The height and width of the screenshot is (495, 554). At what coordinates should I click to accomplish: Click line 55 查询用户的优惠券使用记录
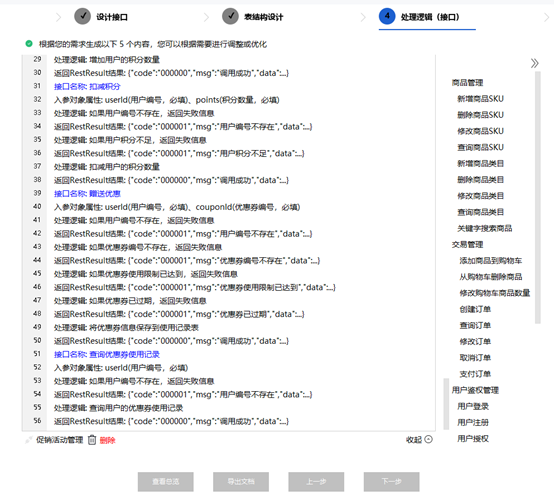(x=118, y=408)
